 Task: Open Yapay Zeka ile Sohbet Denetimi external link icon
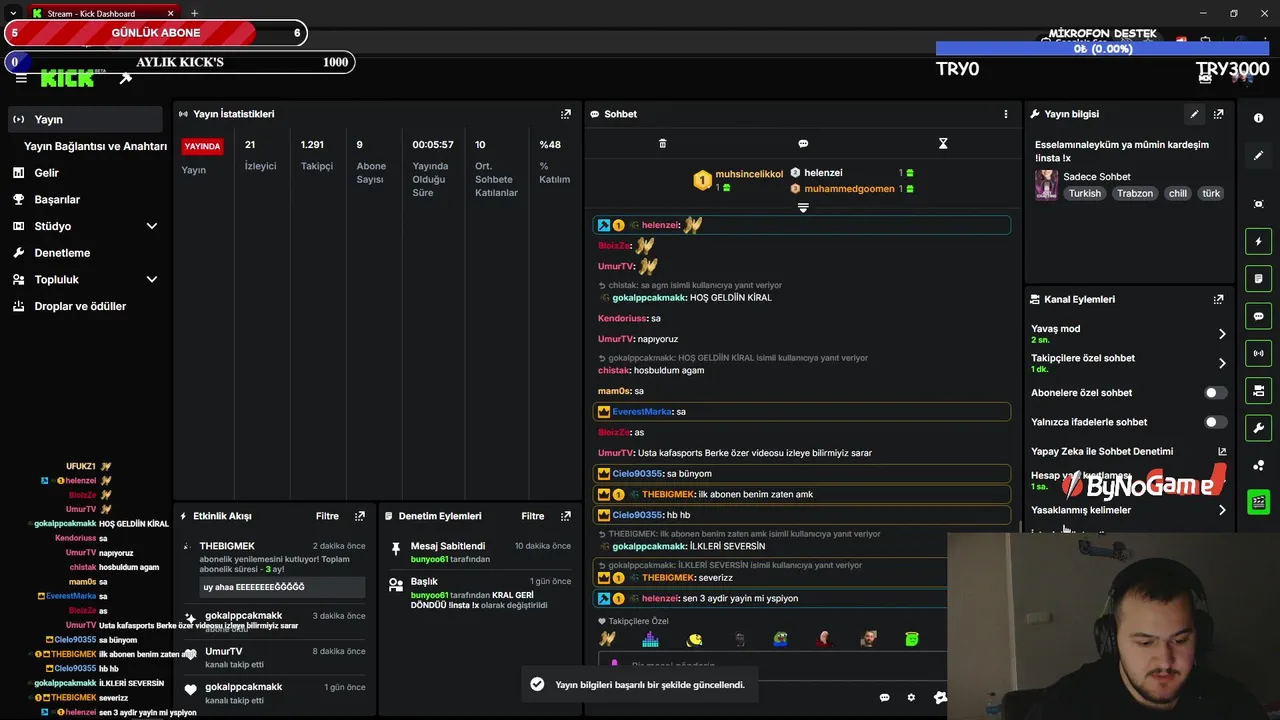[x=1222, y=451]
